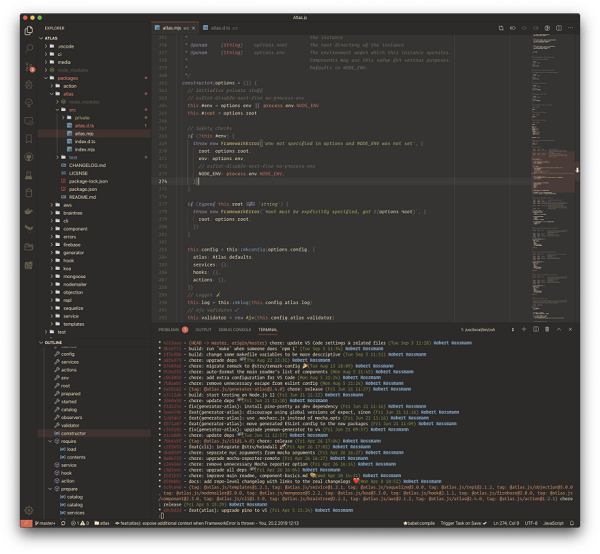Screen dimensions: 600x554
Task: Open the Manage gear icon
Action: pyautogui.click(x=29, y=510)
